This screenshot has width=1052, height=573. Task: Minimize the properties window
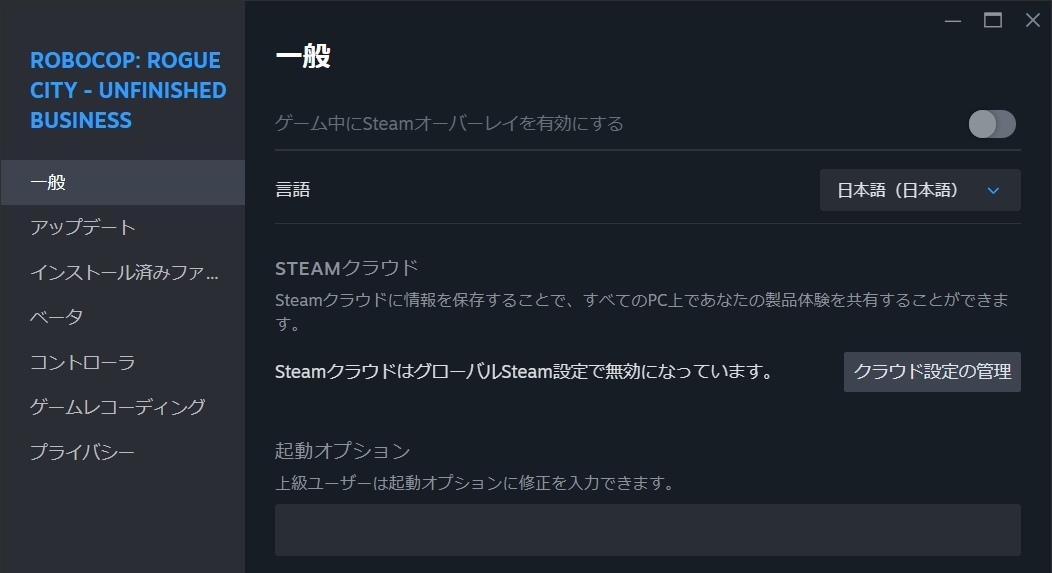pos(953,21)
